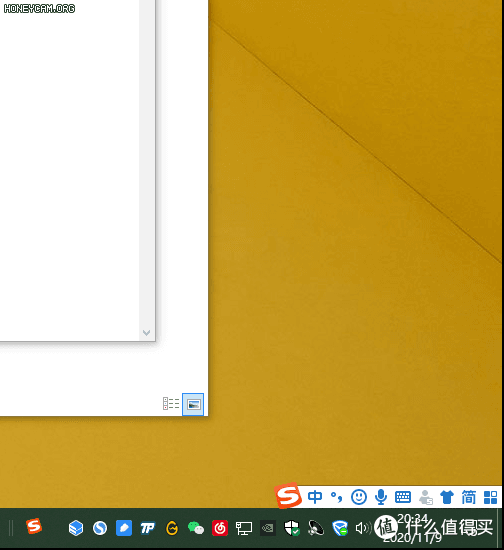The height and width of the screenshot is (550, 504).
Task: Open the Sogou browser blue S tray icon
Action: tap(100, 528)
